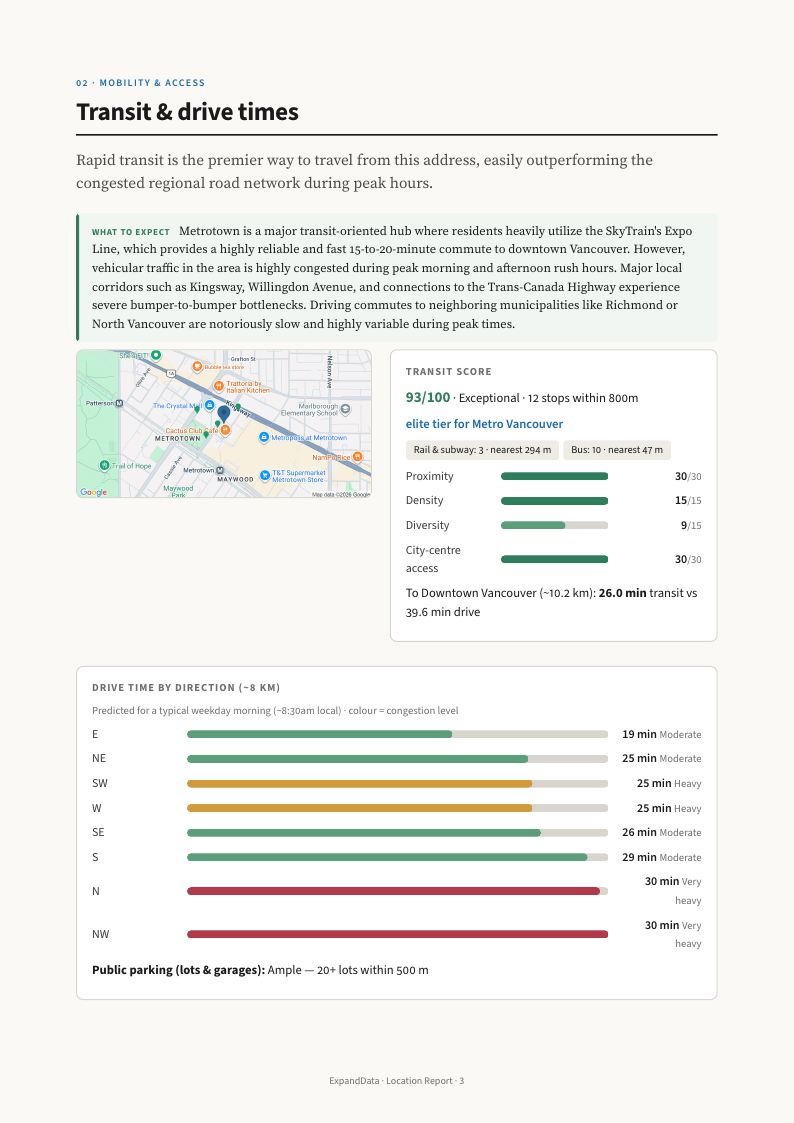794x1123 pixels.
Task: Click the E direction drive-time bar
Action: pos(397,734)
